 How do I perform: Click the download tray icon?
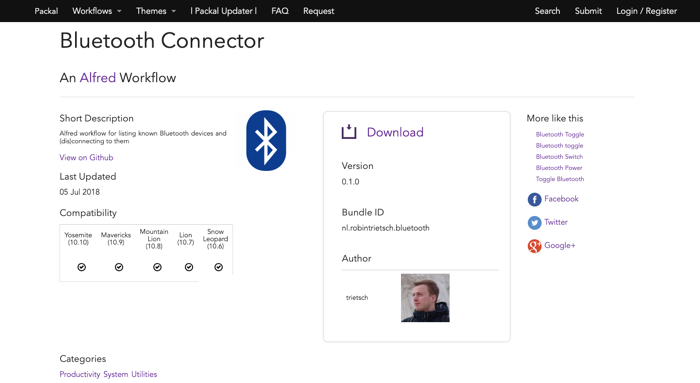tap(349, 132)
